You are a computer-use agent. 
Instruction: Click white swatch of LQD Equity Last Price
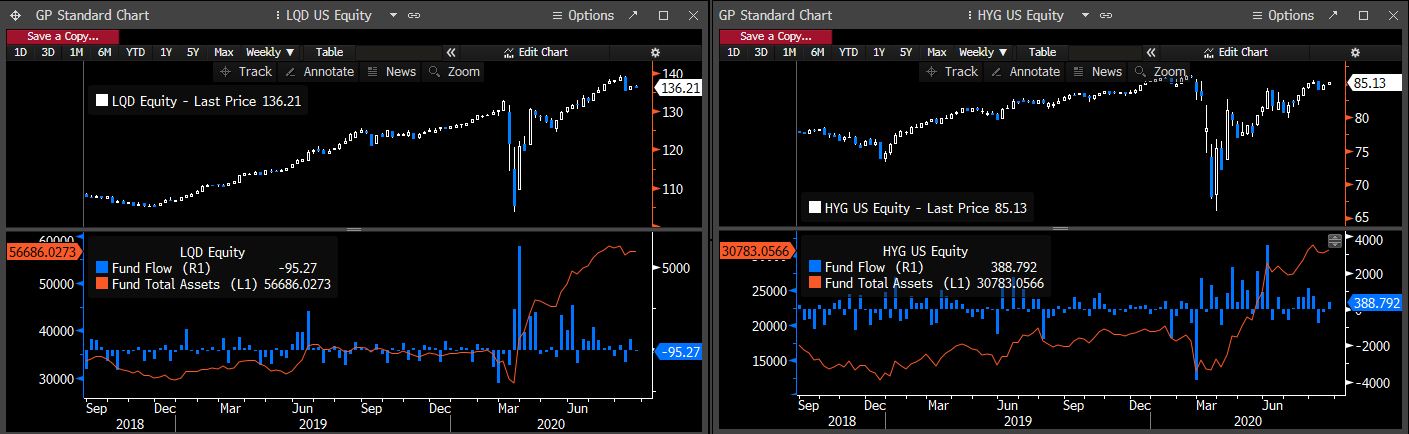tap(101, 100)
